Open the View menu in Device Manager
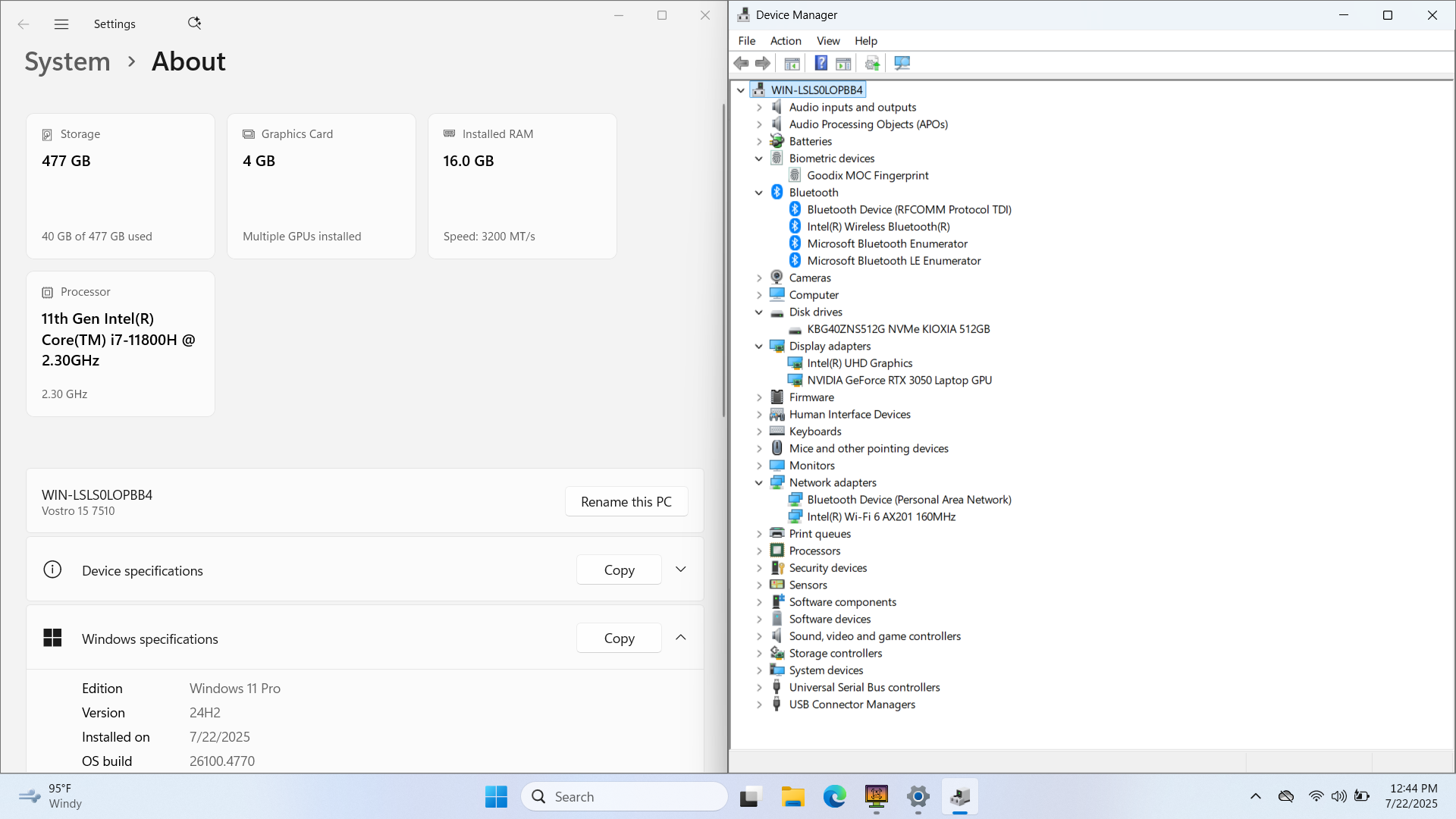The image size is (1456, 819). [x=828, y=41]
